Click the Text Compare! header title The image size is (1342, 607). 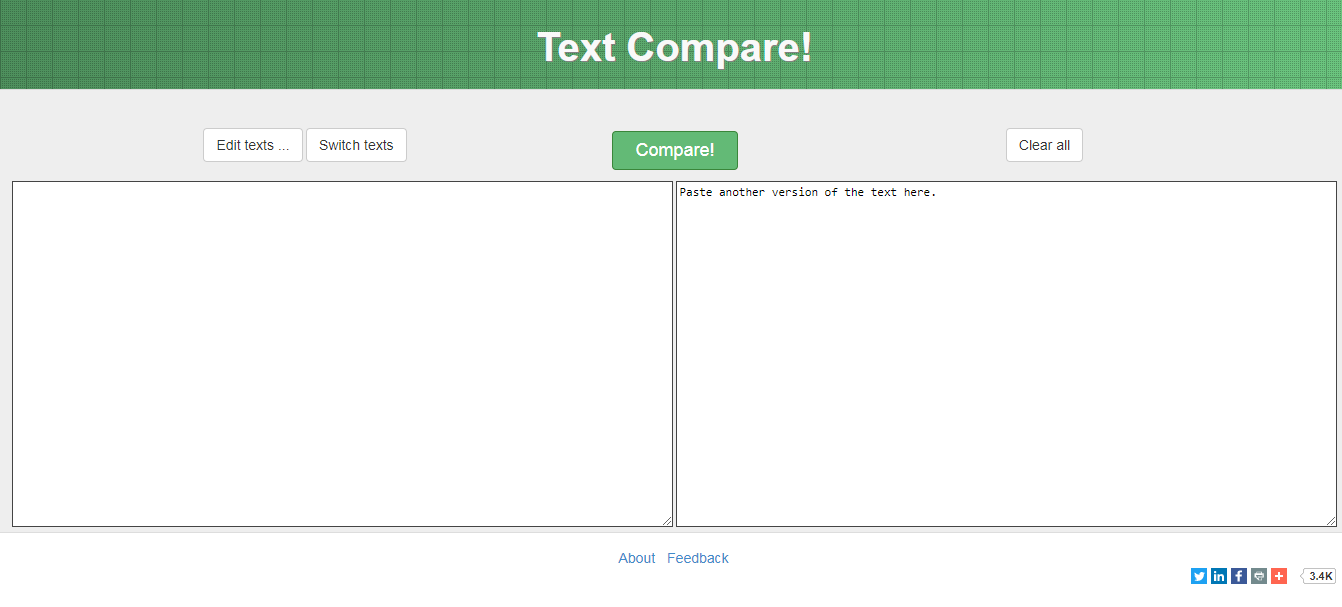tap(674, 47)
